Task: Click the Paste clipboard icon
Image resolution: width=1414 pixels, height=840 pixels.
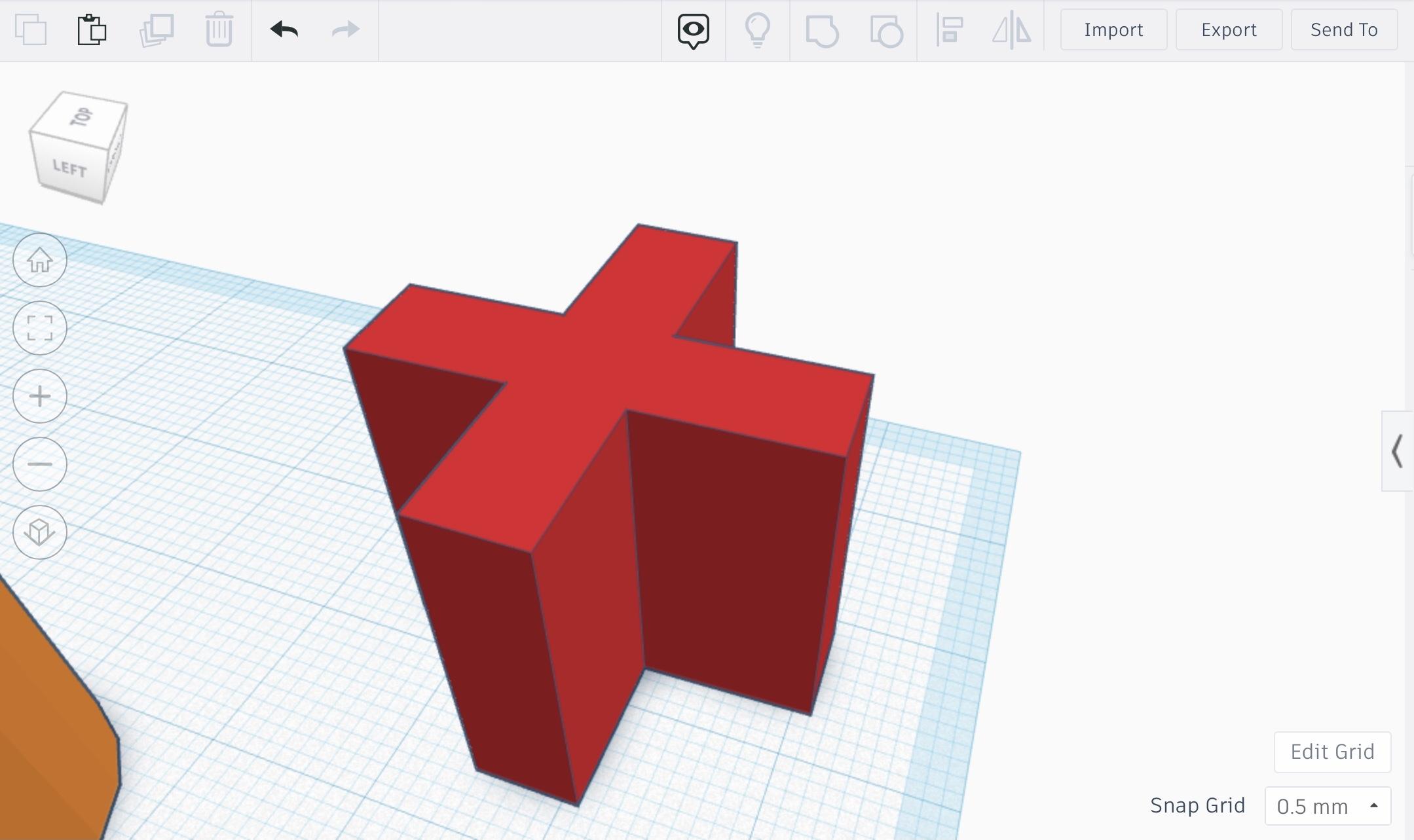Action: pos(92,29)
